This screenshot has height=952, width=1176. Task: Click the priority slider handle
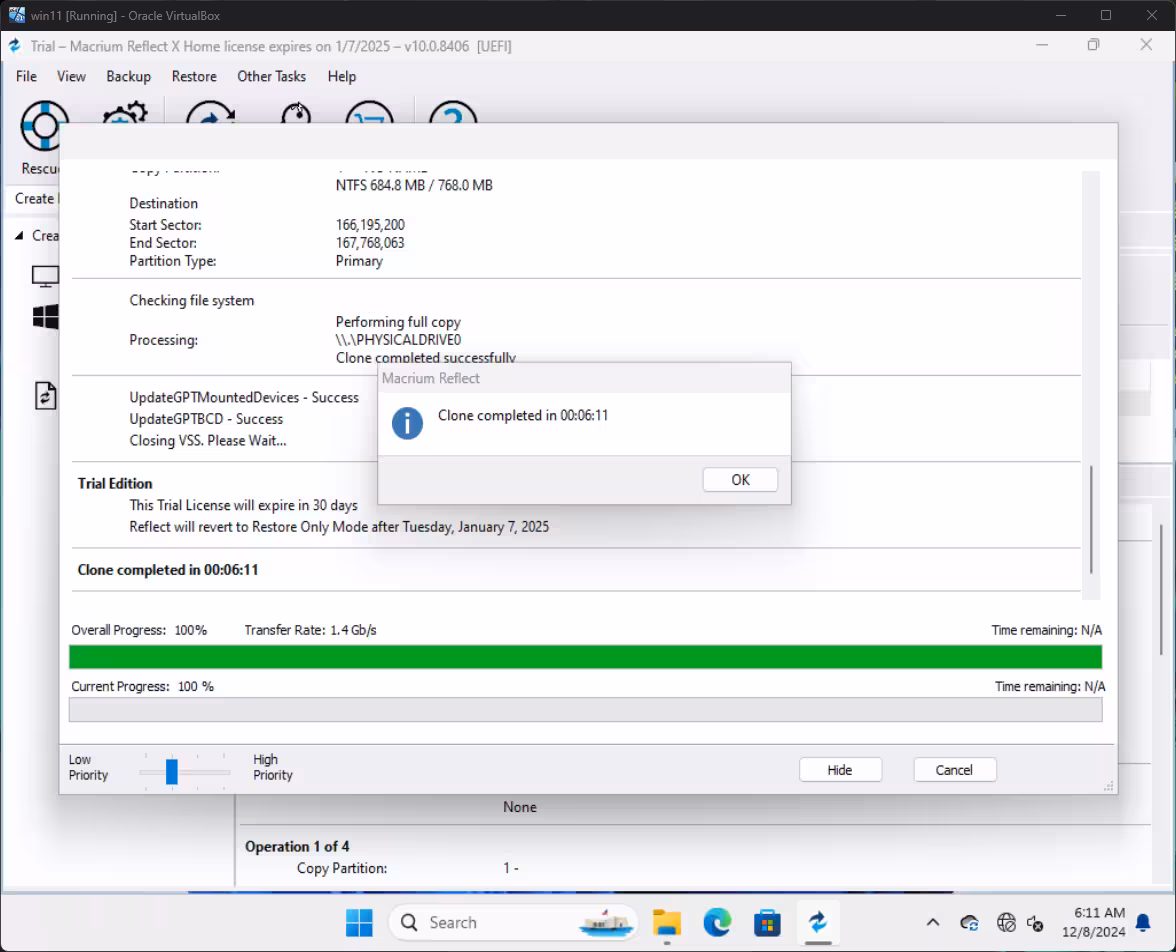172,771
